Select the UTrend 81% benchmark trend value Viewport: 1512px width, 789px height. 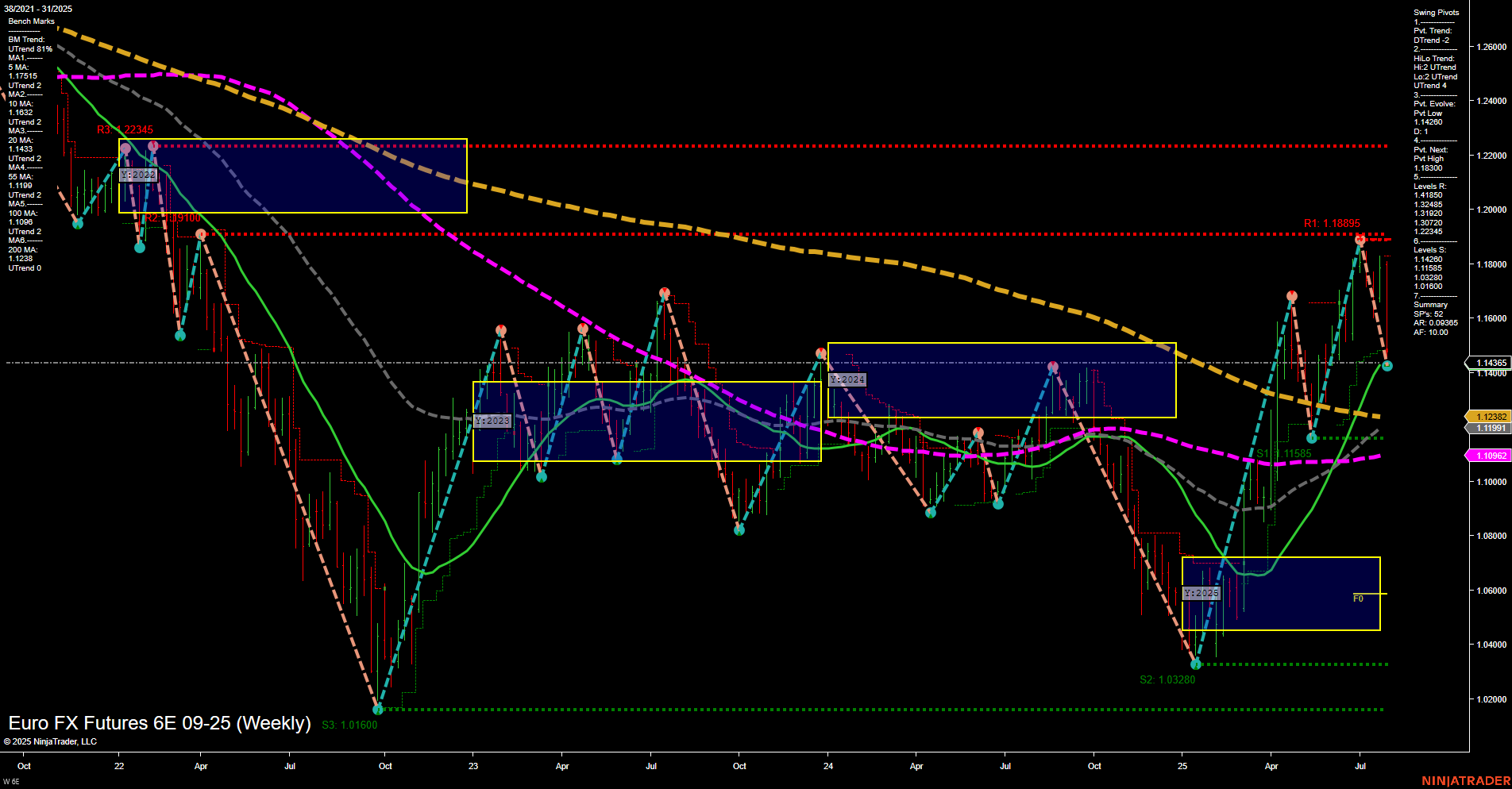pos(30,49)
